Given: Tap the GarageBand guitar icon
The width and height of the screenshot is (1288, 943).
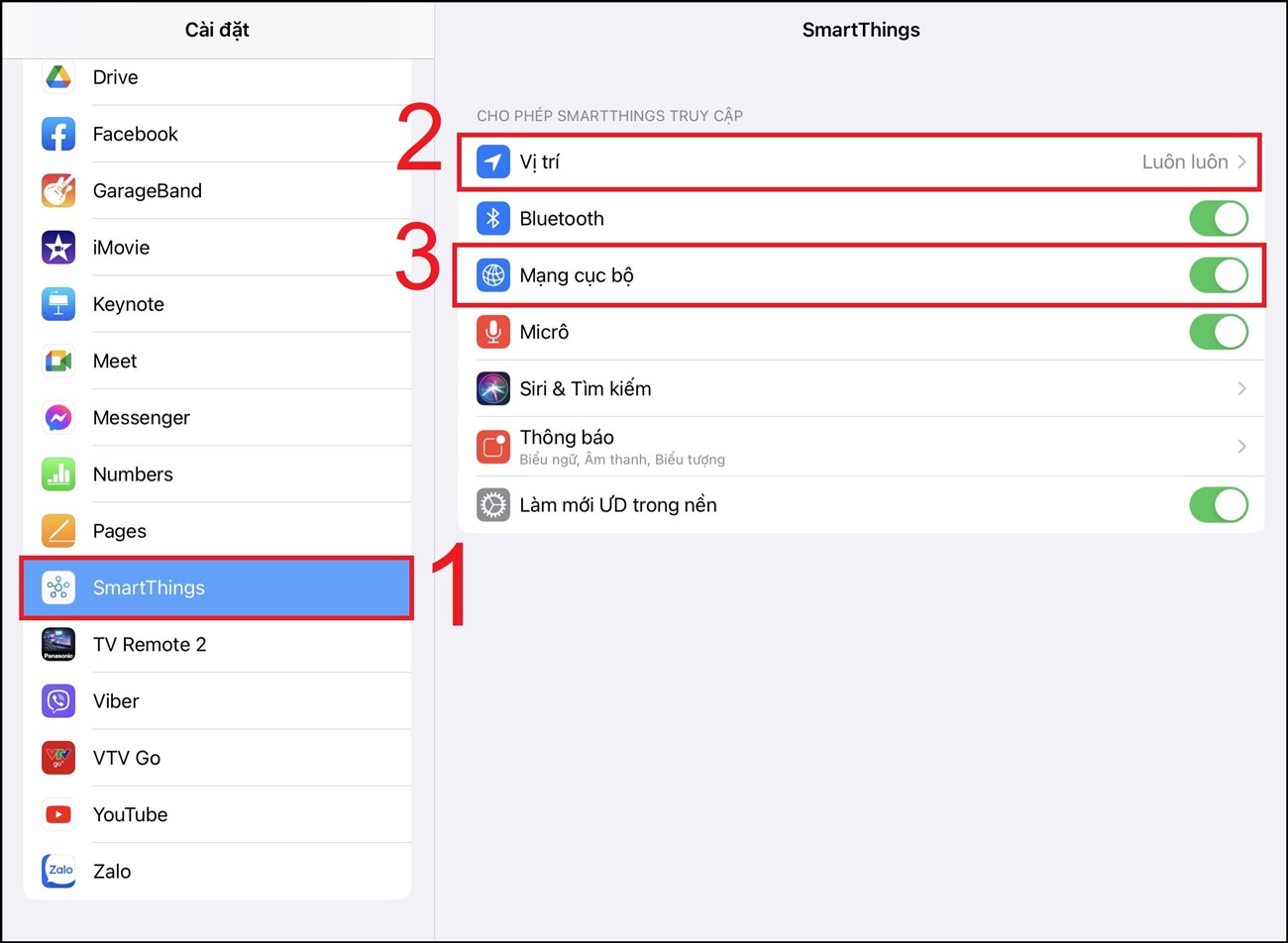Looking at the screenshot, I should point(58,190).
